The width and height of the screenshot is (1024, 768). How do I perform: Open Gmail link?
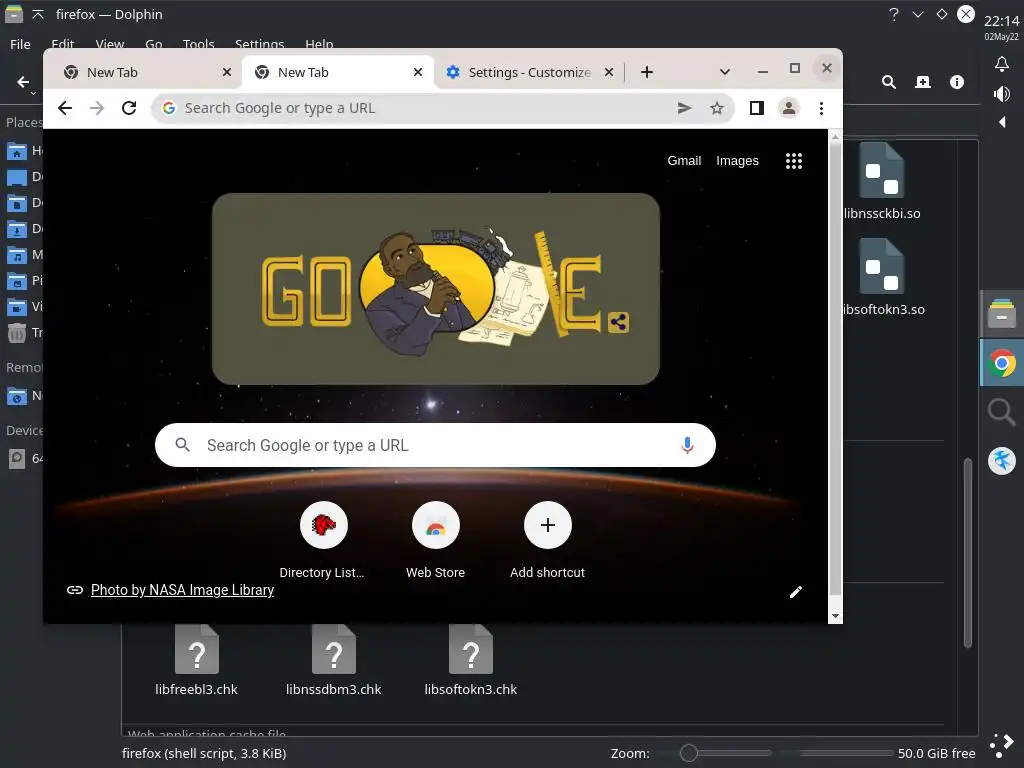684,161
